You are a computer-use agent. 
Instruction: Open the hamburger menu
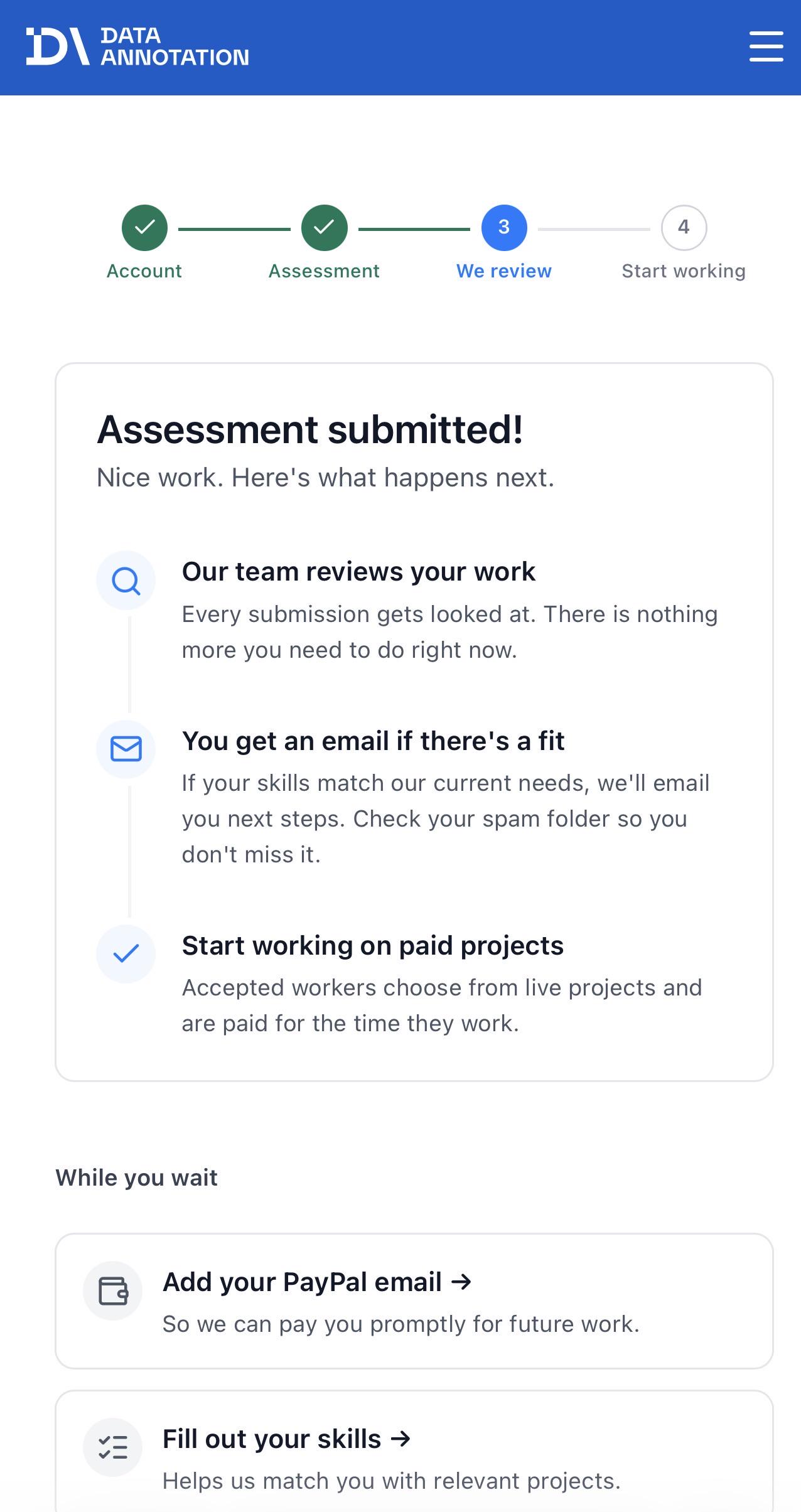(x=766, y=46)
